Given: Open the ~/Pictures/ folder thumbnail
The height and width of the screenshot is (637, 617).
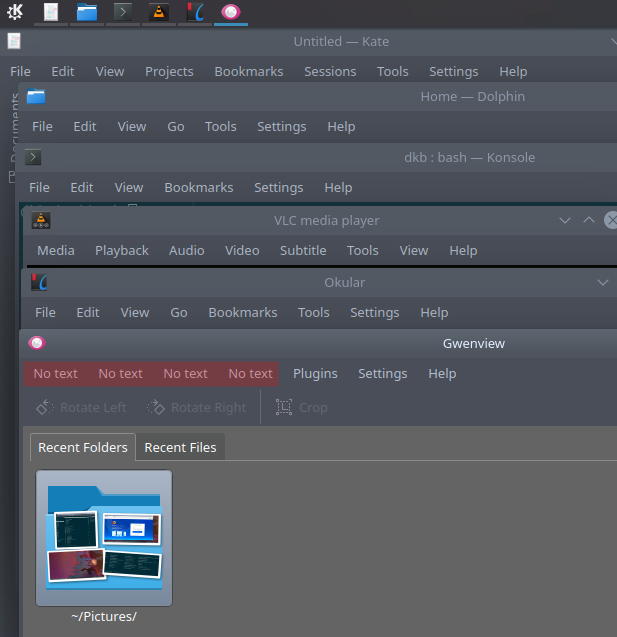Looking at the screenshot, I should (x=104, y=540).
